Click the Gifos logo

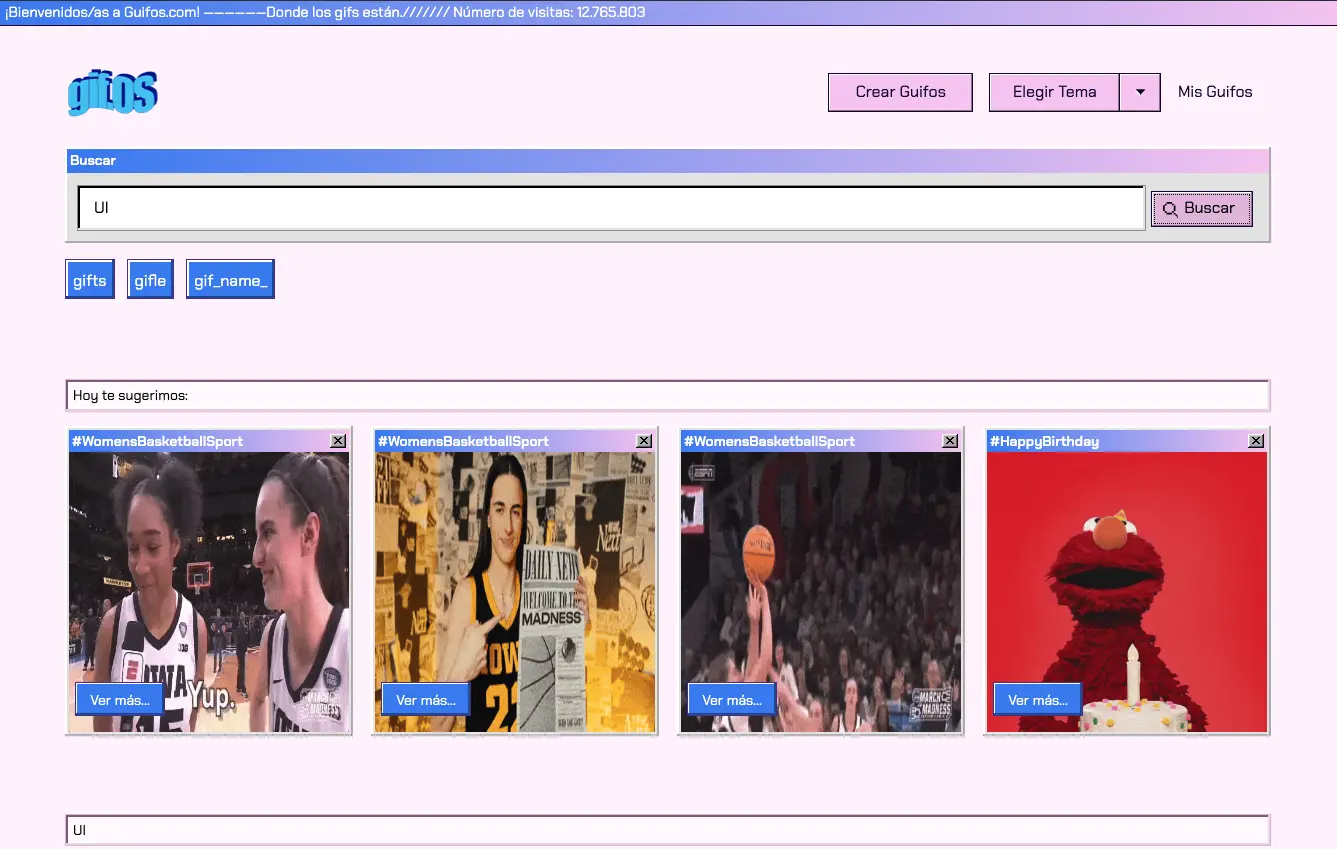113,92
